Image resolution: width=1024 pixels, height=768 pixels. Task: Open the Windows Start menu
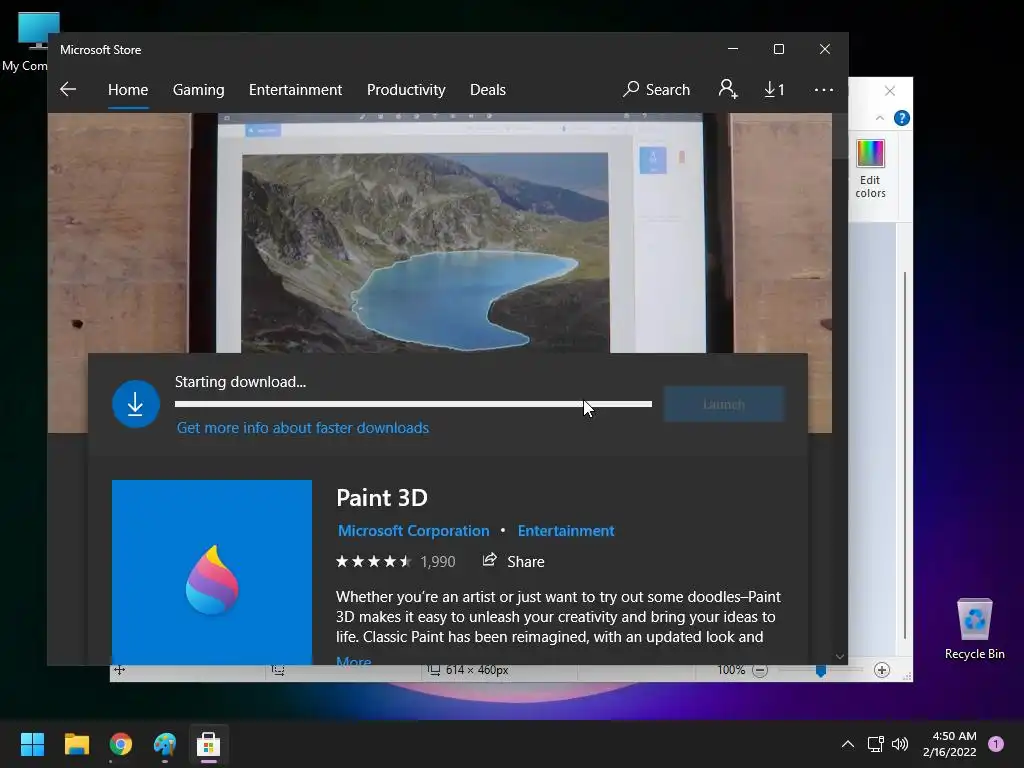[33, 744]
